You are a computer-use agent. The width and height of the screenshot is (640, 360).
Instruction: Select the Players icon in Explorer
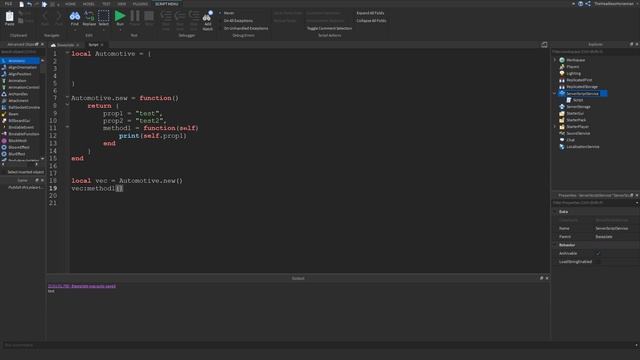pyautogui.click(x=562, y=67)
